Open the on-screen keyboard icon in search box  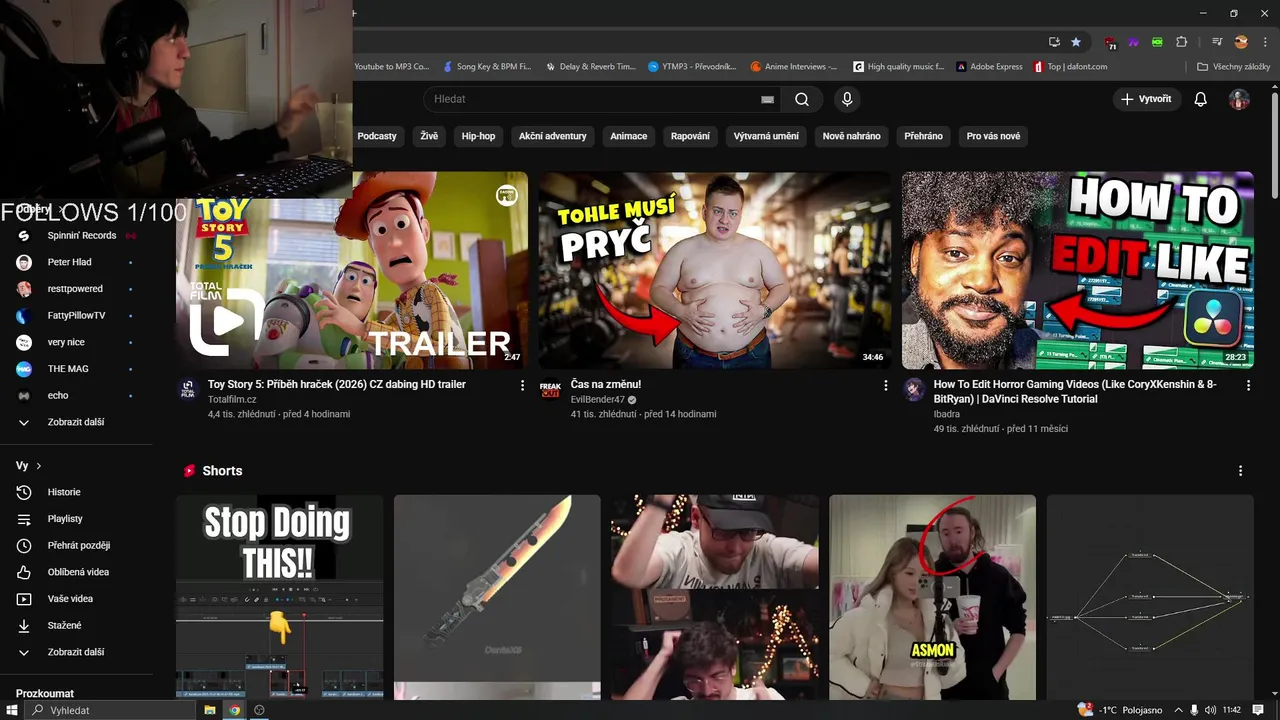point(767,99)
